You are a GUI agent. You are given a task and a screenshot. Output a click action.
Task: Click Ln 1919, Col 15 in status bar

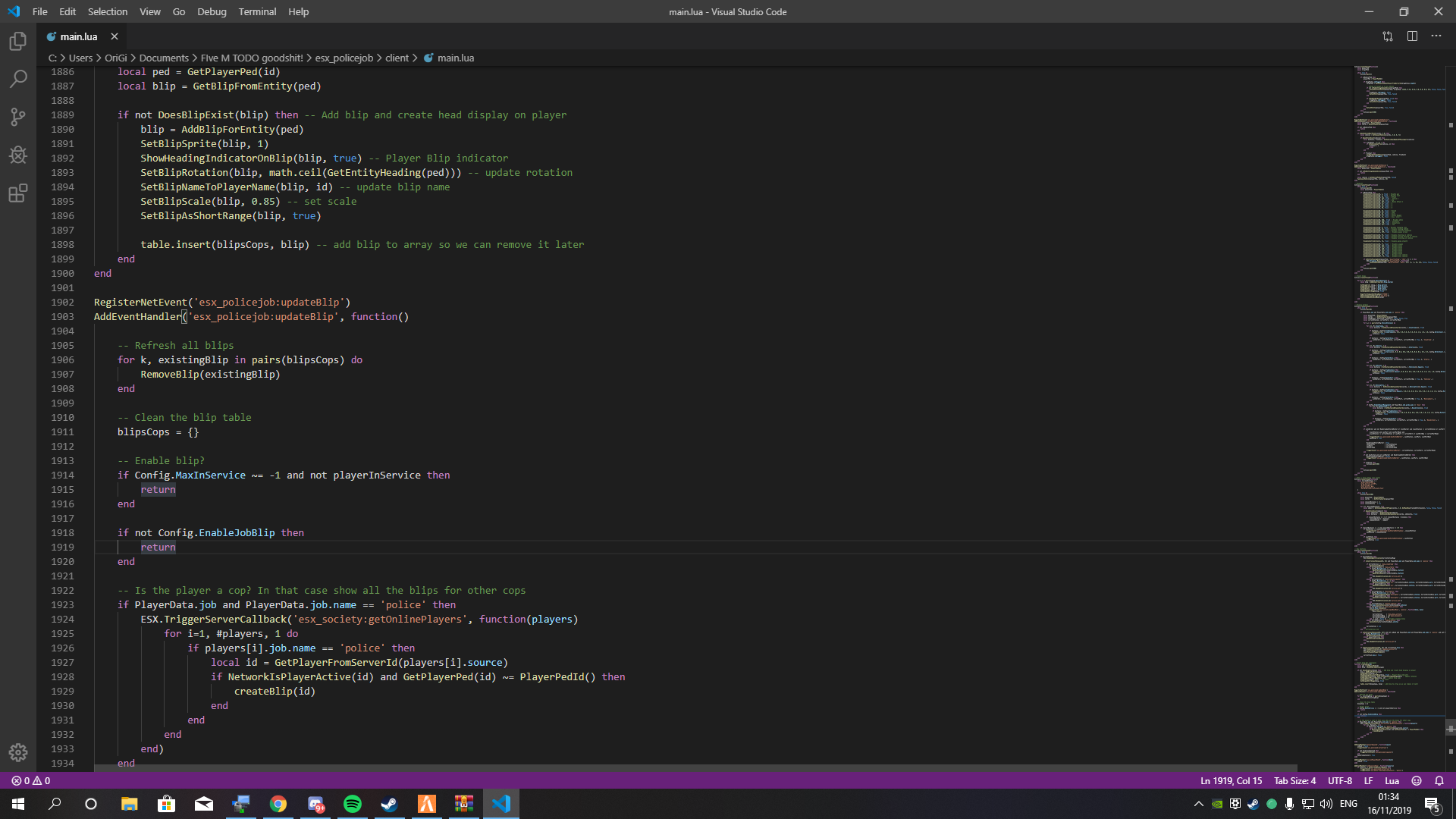coord(1231,780)
